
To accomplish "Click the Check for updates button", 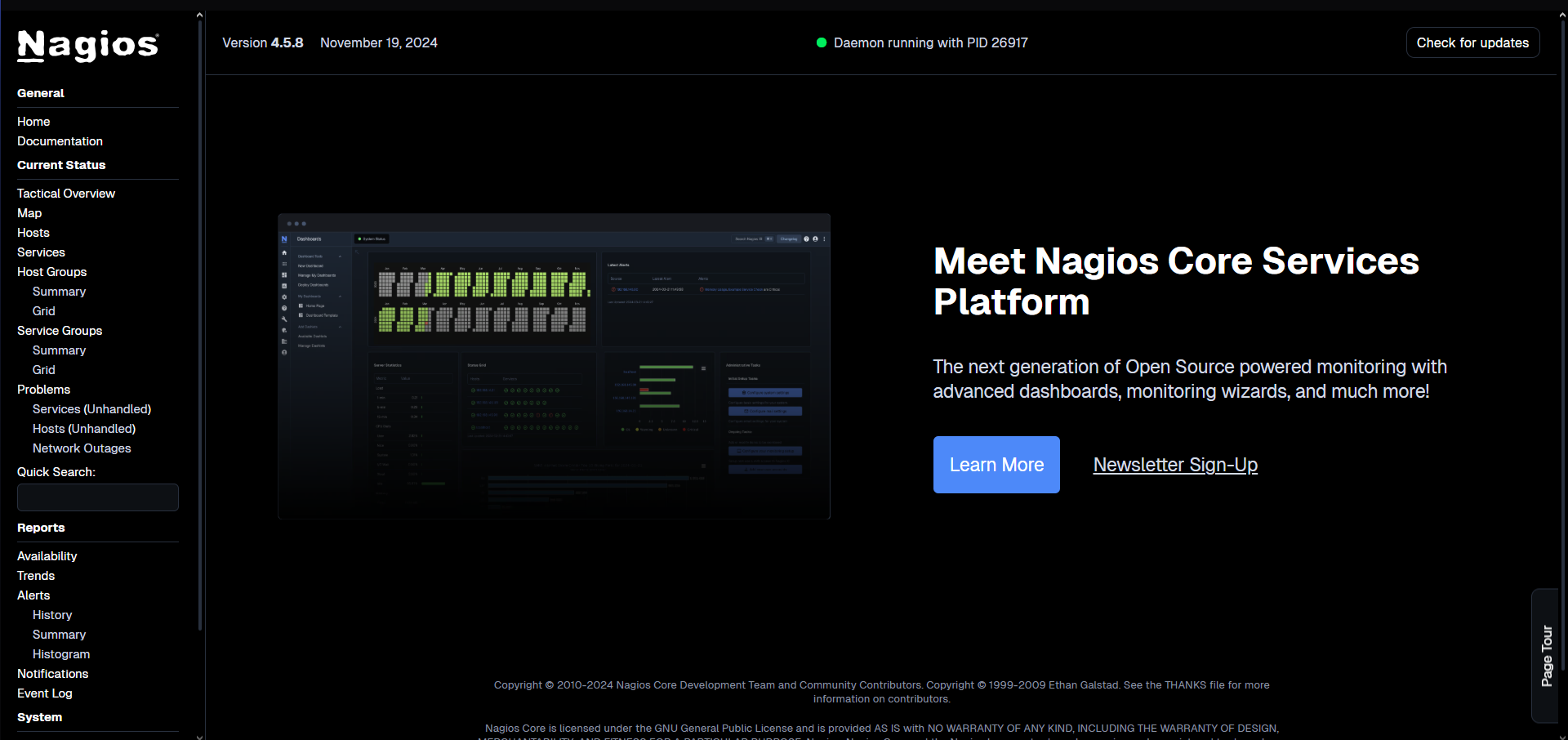I will pyautogui.click(x=1472, y=42).
